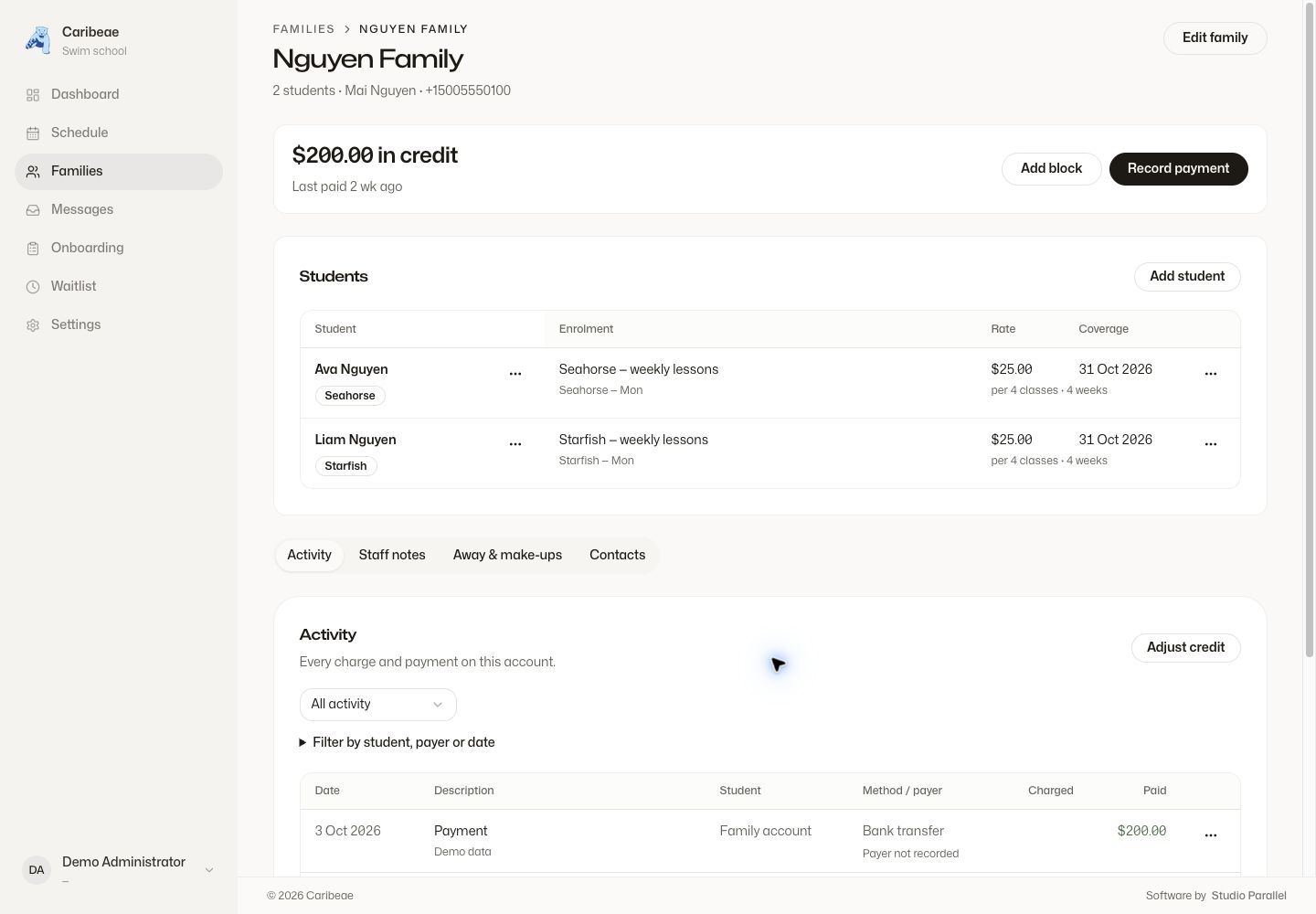
Task: Click the Seahorse level badge
Action: tap(350, 396)
